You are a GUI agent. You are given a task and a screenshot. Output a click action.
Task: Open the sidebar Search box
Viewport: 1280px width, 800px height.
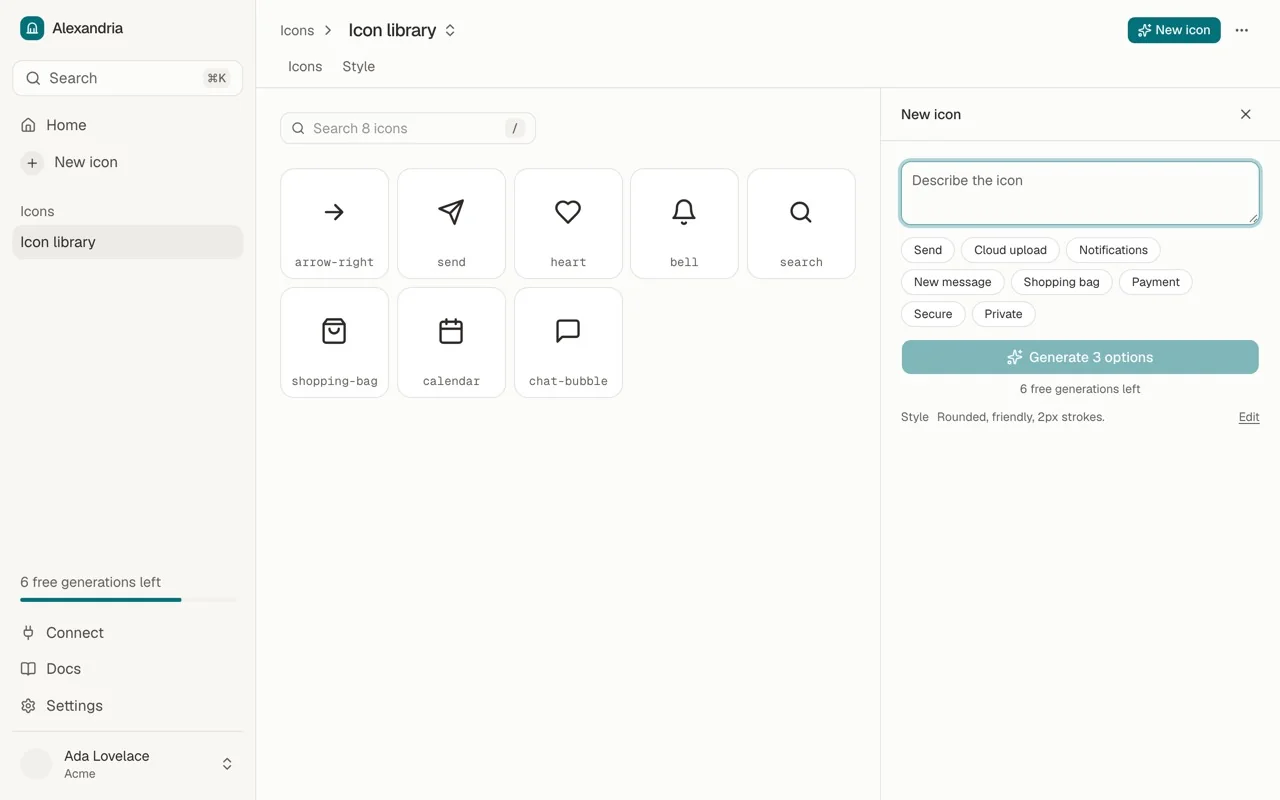[x=127, y=78]
